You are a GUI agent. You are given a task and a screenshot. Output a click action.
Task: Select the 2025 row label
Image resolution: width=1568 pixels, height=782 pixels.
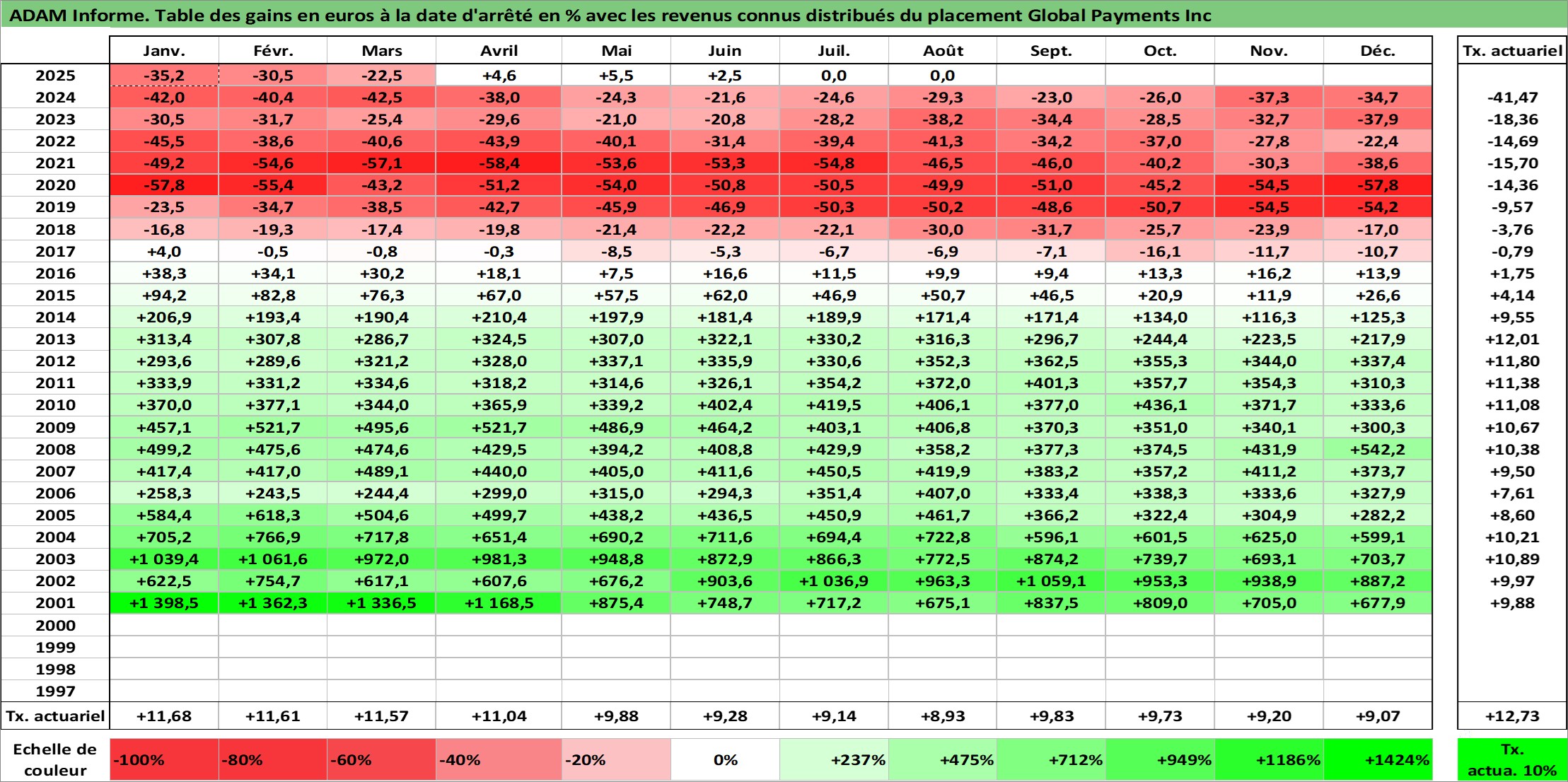[x=55, y=76]
